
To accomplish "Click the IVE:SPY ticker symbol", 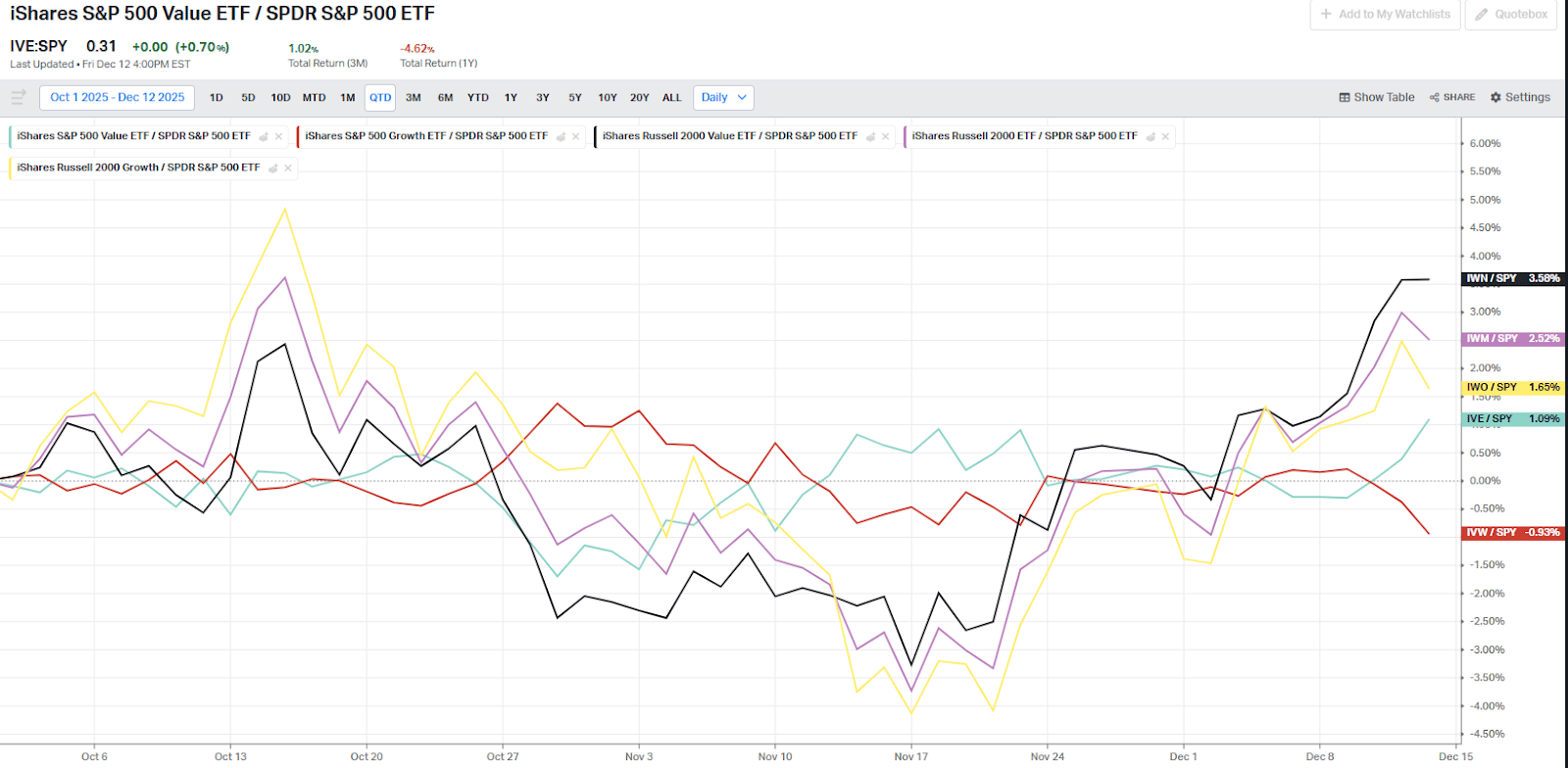I will 39,46.
